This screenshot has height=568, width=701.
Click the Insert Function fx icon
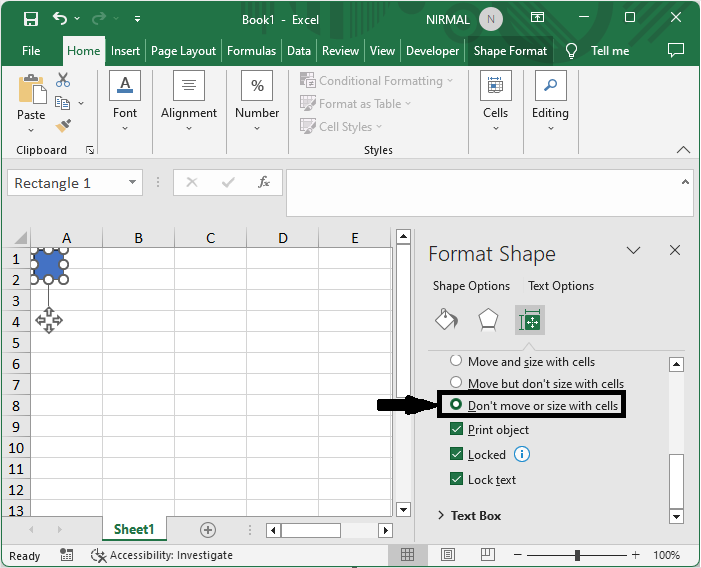(264, 183)
